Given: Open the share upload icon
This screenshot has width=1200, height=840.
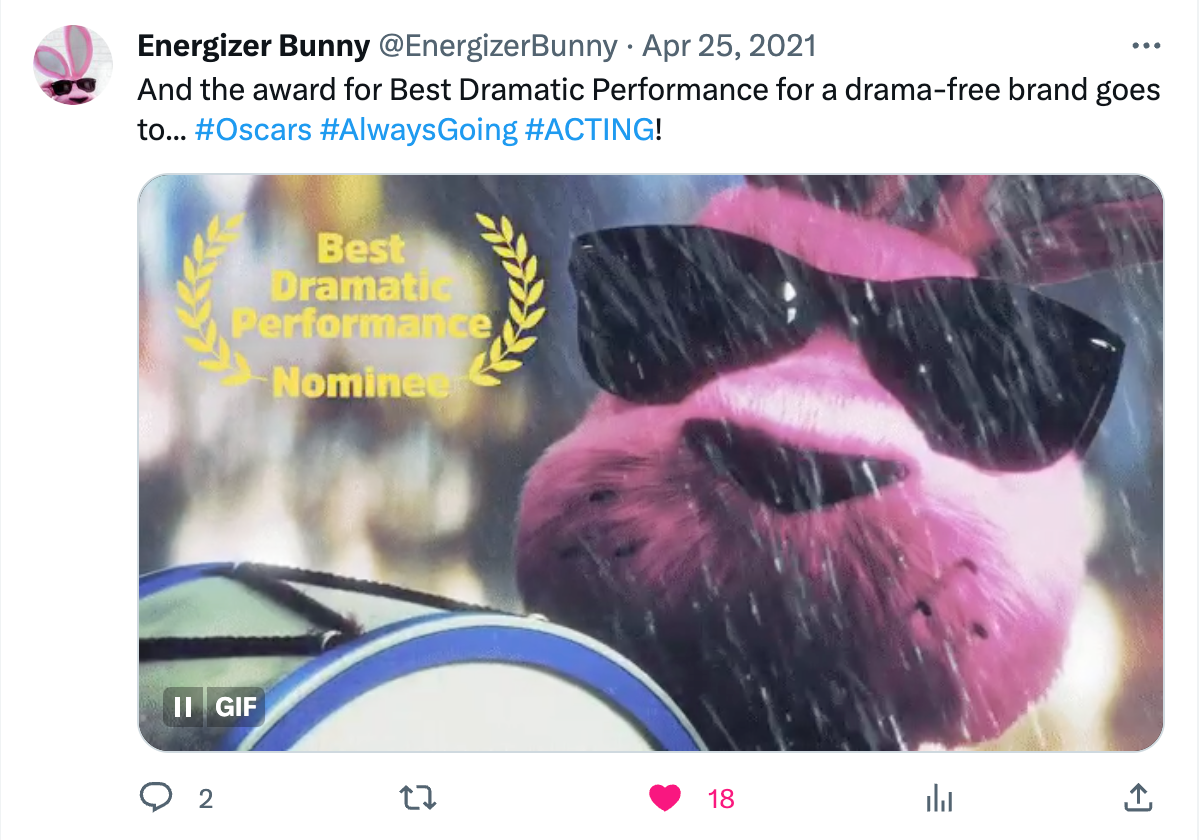Looking at the screenshot, I should [1137, 797].
